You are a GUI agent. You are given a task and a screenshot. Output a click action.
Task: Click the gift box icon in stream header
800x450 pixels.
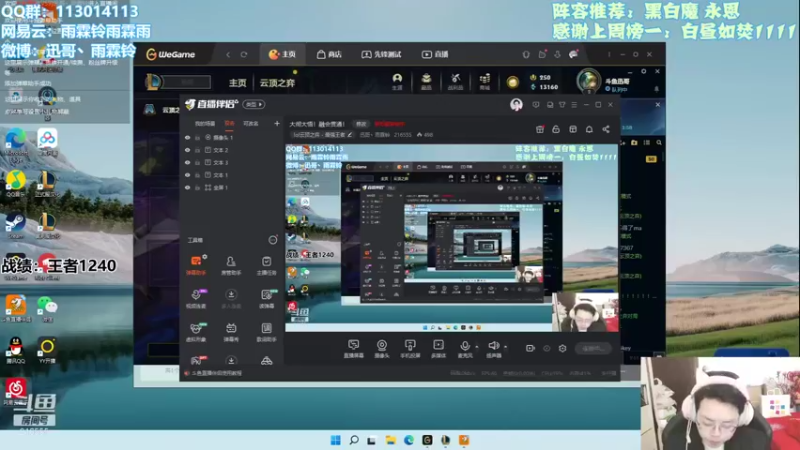540,129
